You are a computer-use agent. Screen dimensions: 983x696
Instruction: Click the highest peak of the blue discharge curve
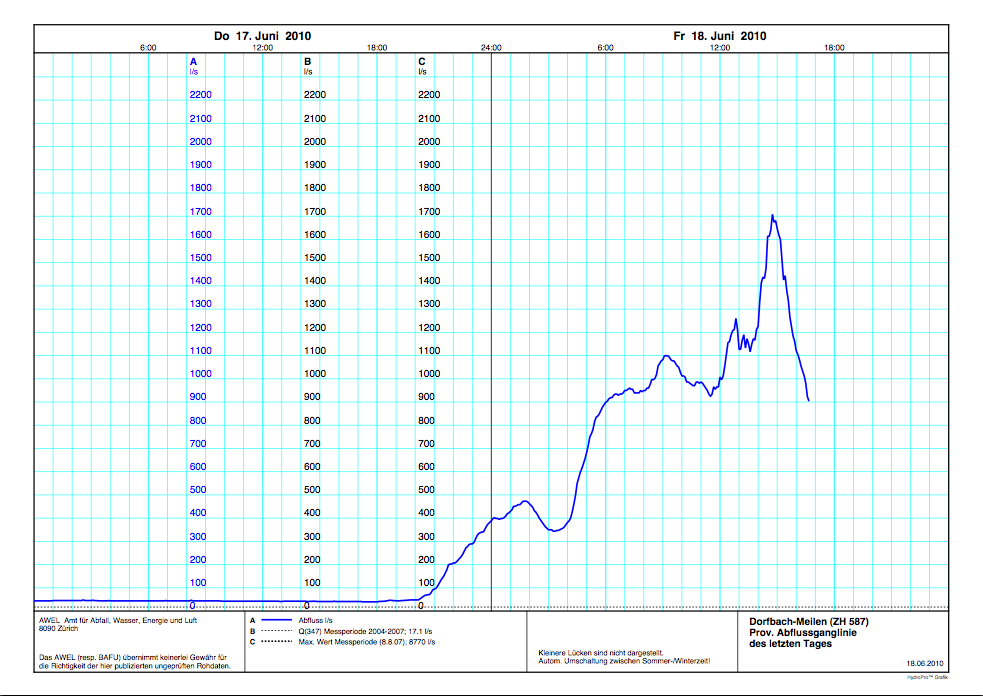[772, 215]
